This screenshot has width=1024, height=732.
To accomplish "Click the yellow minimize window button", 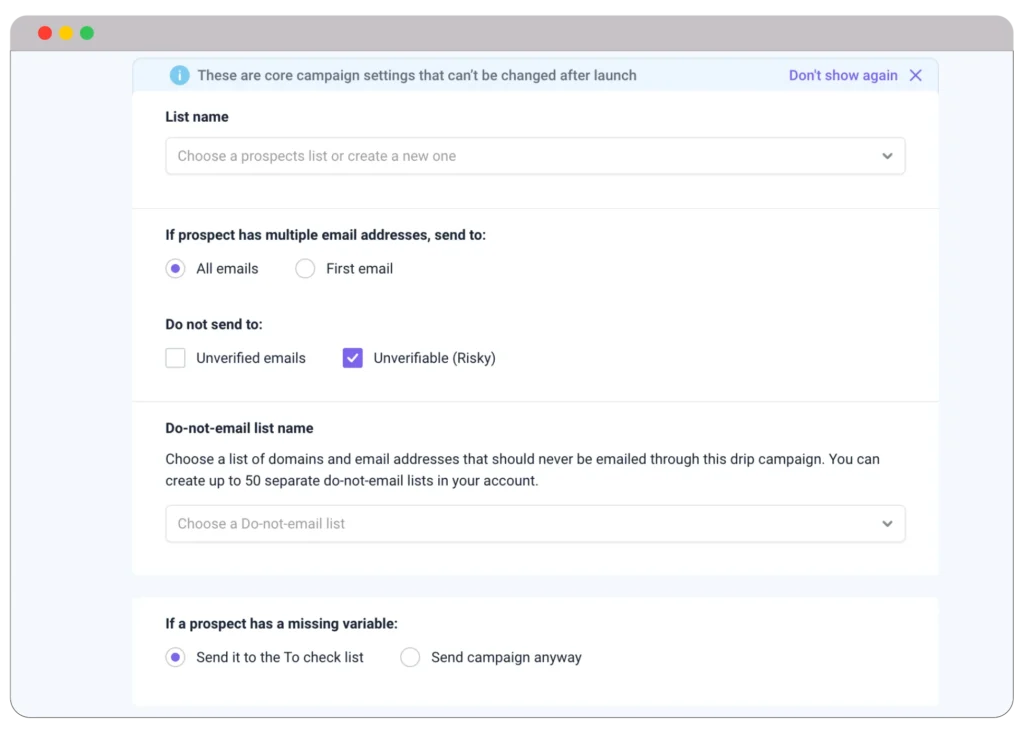I will (66, 33).
